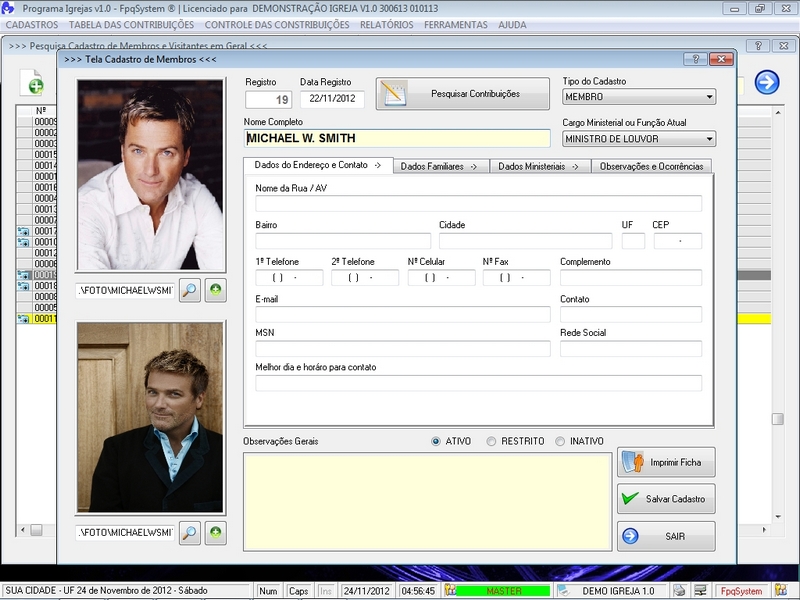Viewport: 800px width, 600px height.
Task: Expand the Cargo Ministerial ou Função Atual dropdown
Action: click(x=709, y=139)
